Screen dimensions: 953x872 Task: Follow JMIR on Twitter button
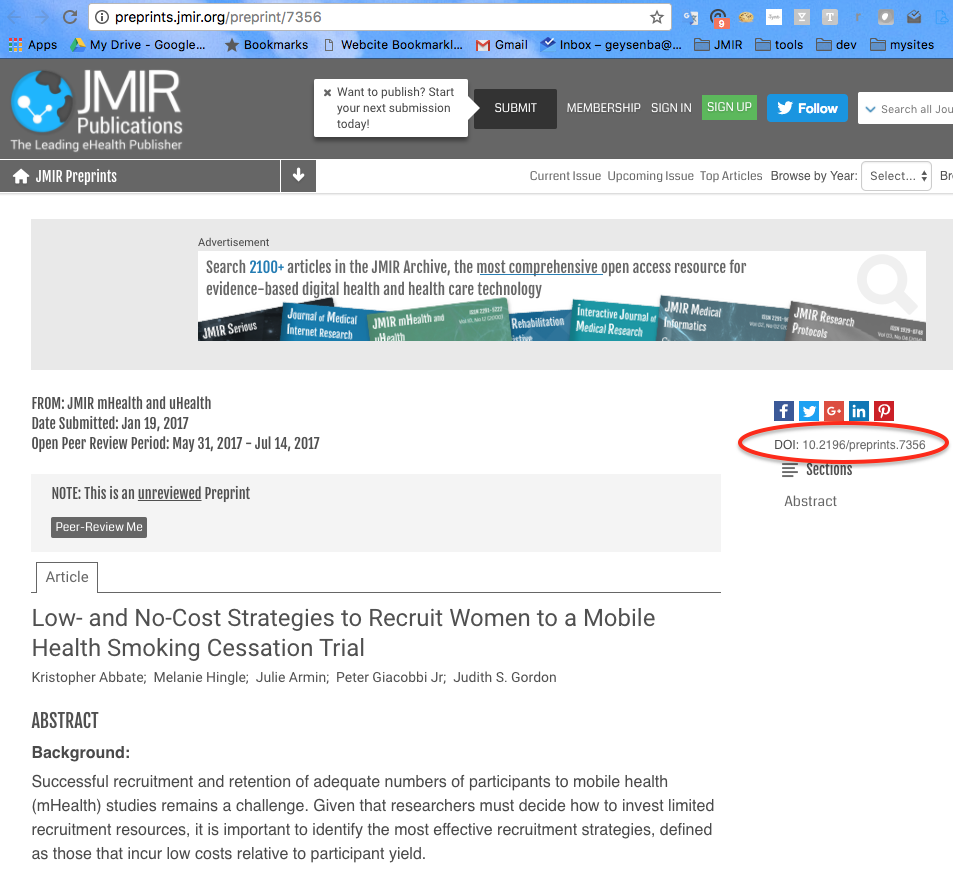(807, 108)
